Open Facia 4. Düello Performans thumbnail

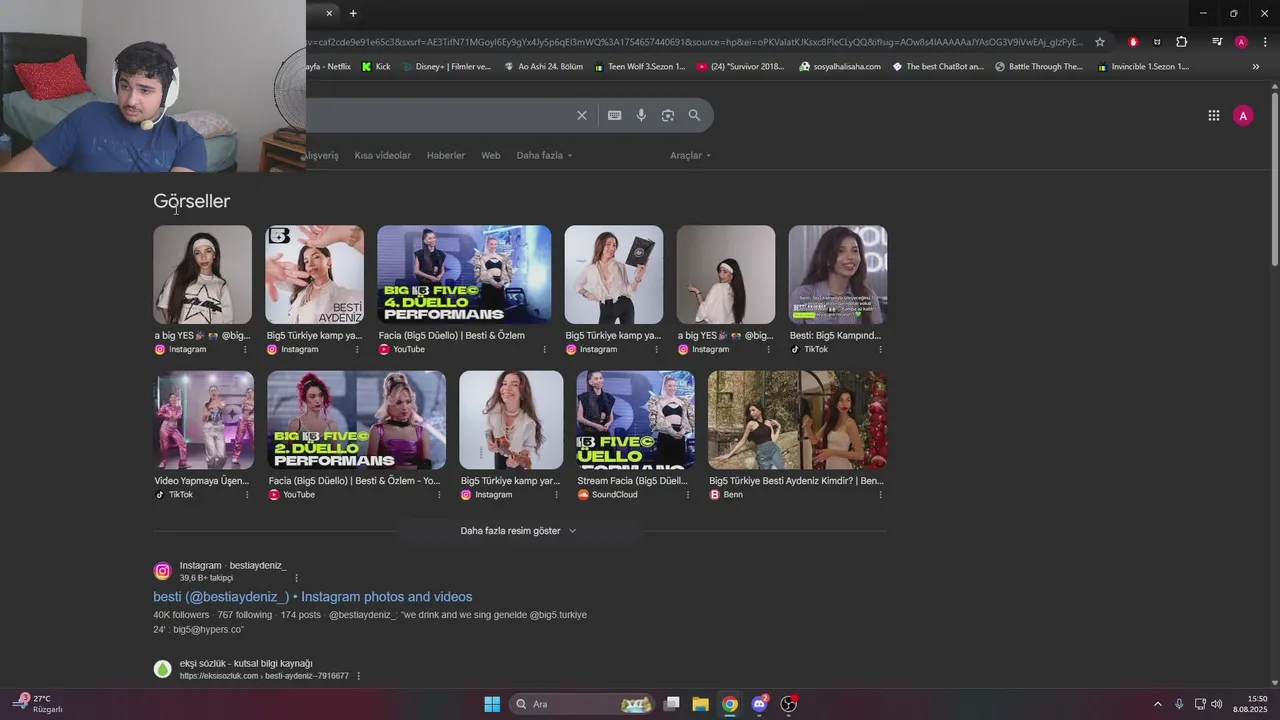click(x=464, y=274)
